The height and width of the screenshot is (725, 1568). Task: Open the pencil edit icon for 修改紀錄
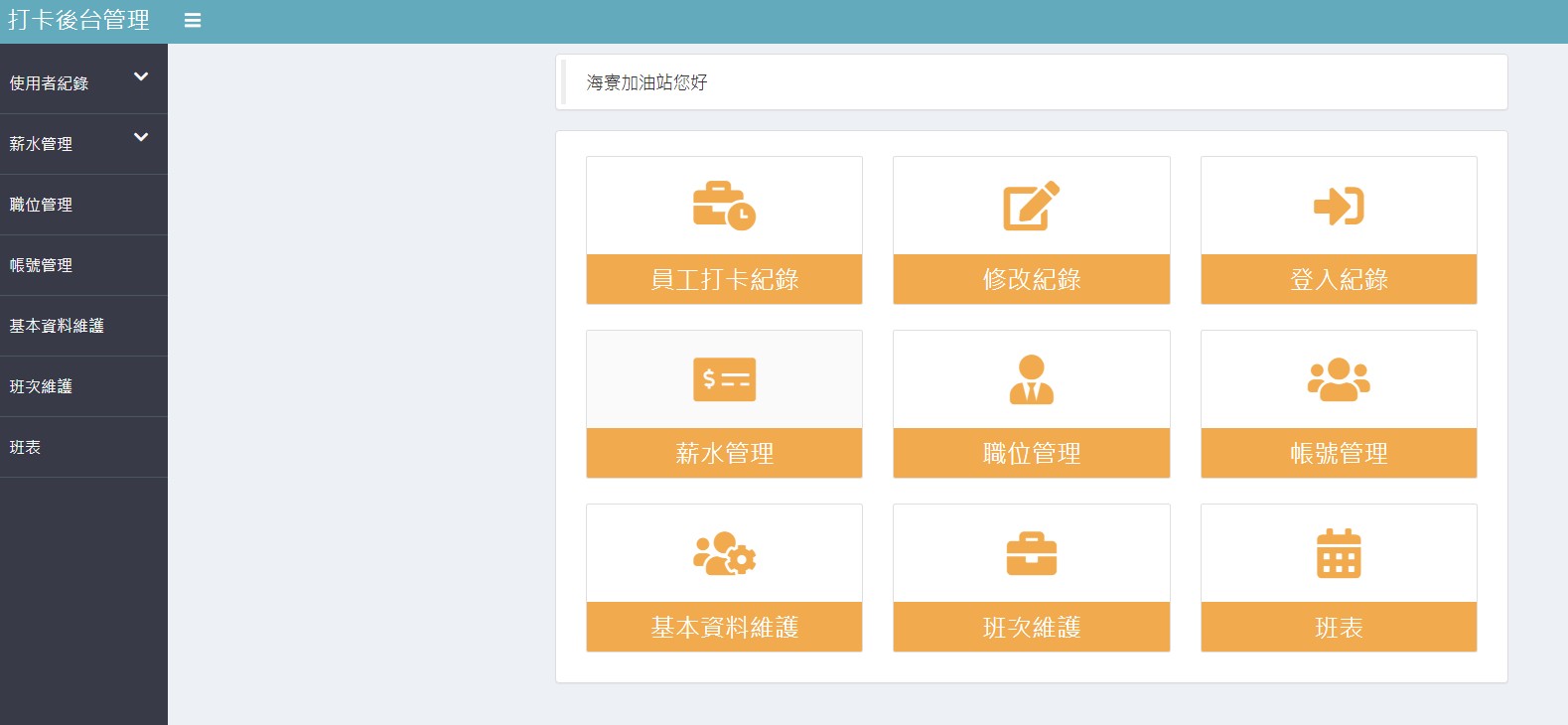(x=1031, y=206)
